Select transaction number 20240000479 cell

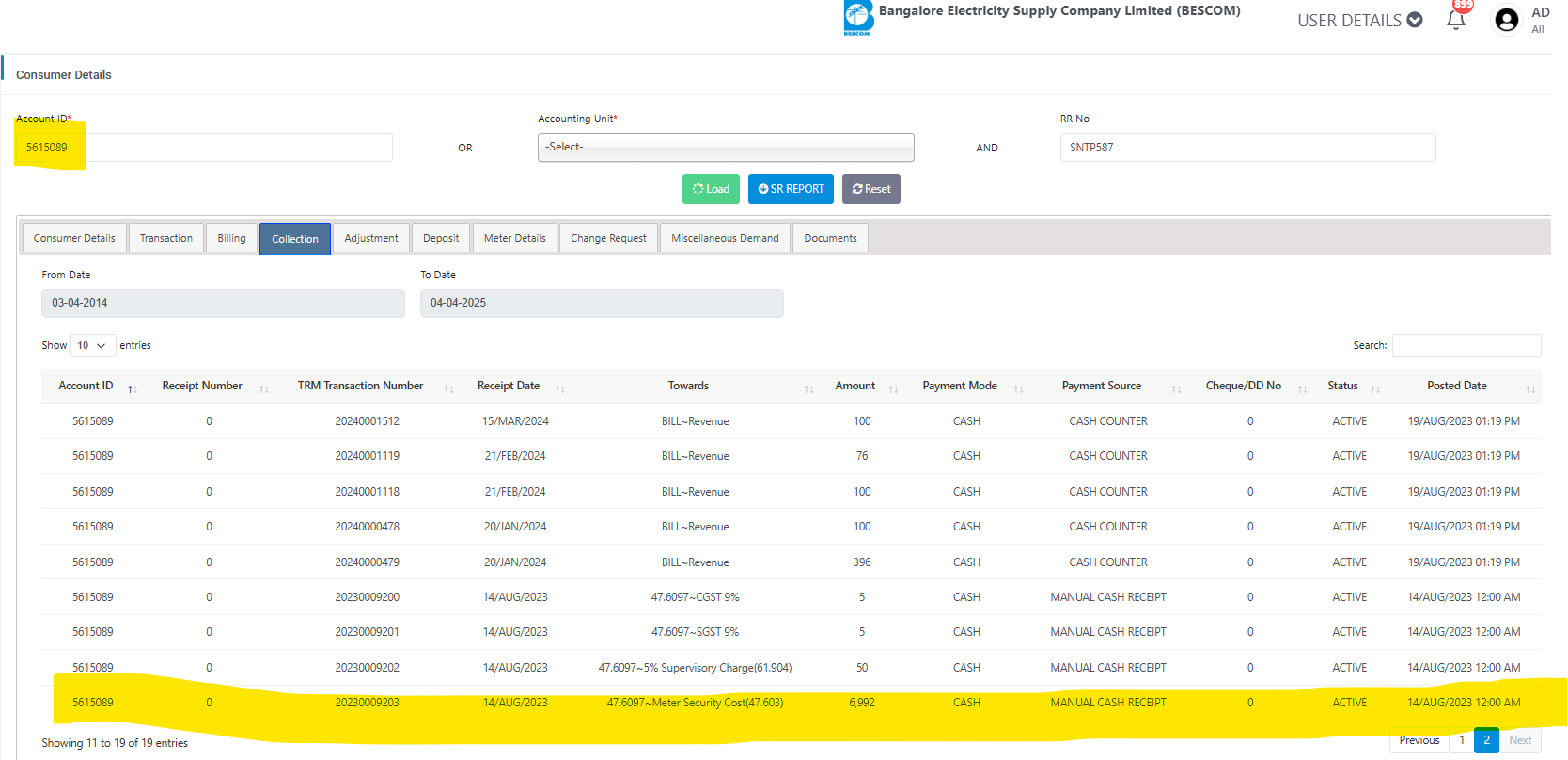pyautogui.click(x=367, y=562)
